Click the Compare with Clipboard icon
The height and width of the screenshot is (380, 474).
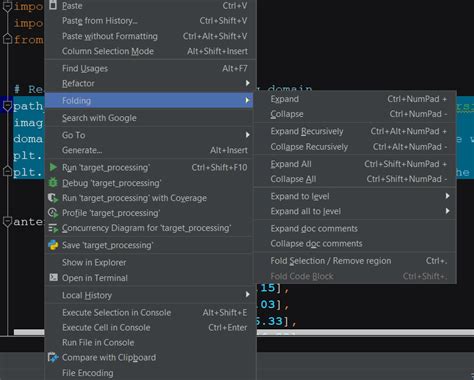53,357
